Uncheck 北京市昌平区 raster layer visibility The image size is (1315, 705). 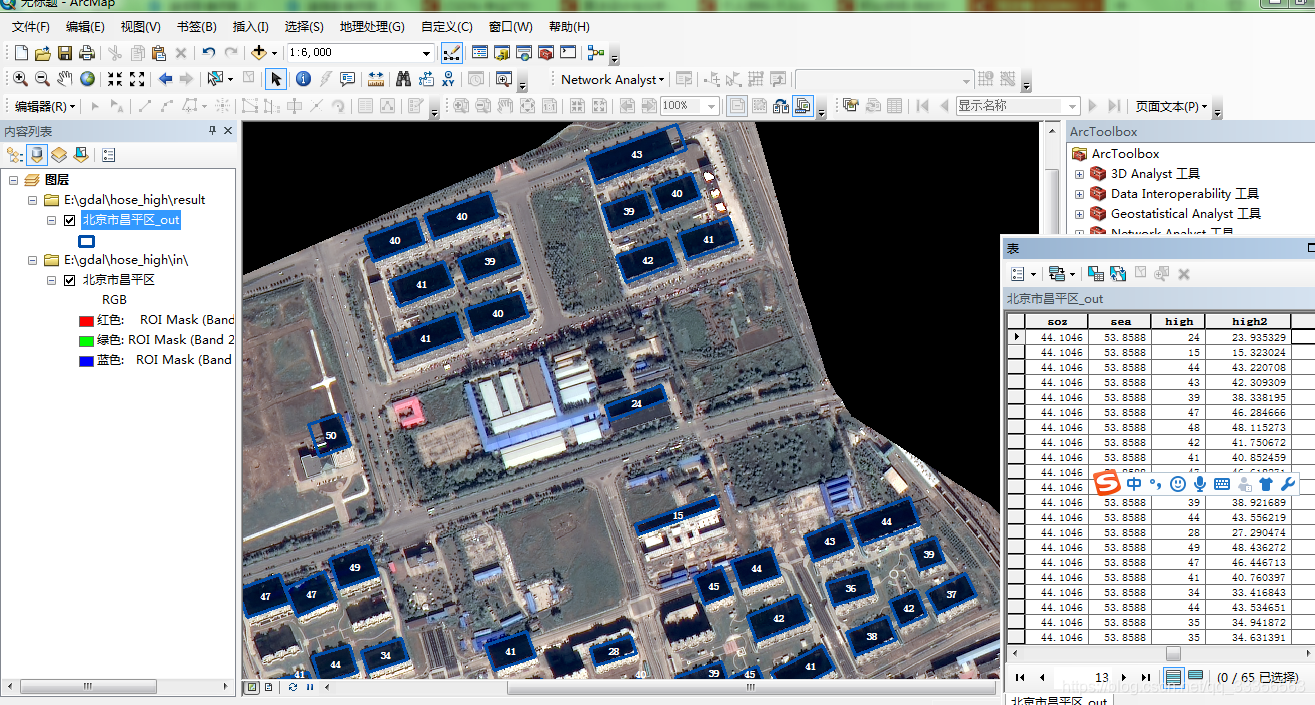[69, 280]
